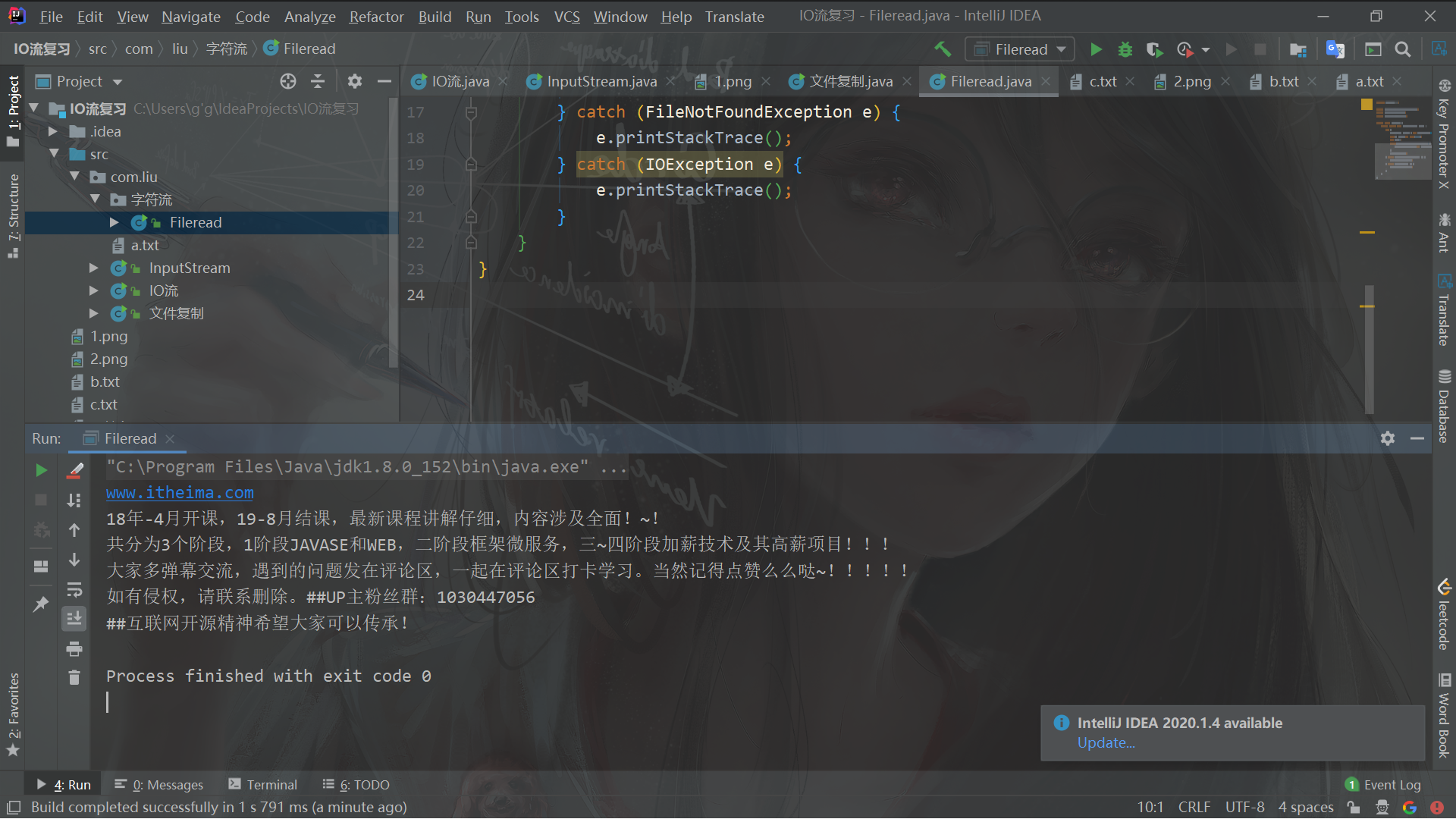Click the Down the stack trace arrow
This screenshot has width=1456, height=819.
coord(74,560)
